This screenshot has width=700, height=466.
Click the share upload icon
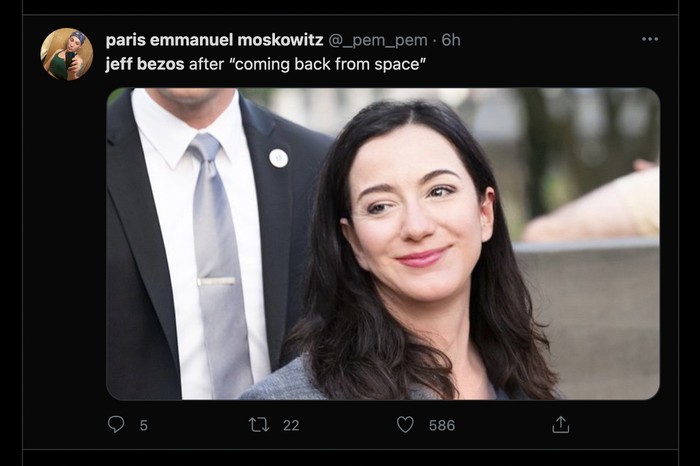point(560,425)
